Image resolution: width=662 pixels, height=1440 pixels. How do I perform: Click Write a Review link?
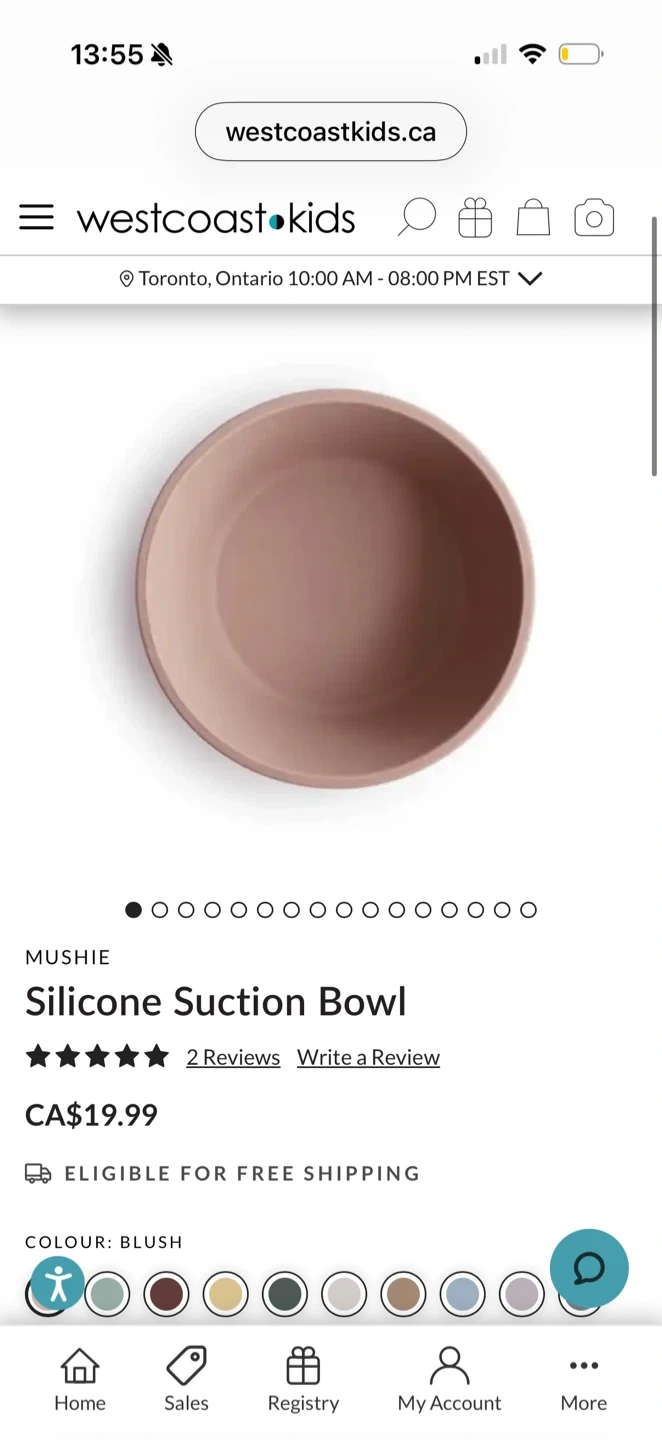[x=368, y=1057]
